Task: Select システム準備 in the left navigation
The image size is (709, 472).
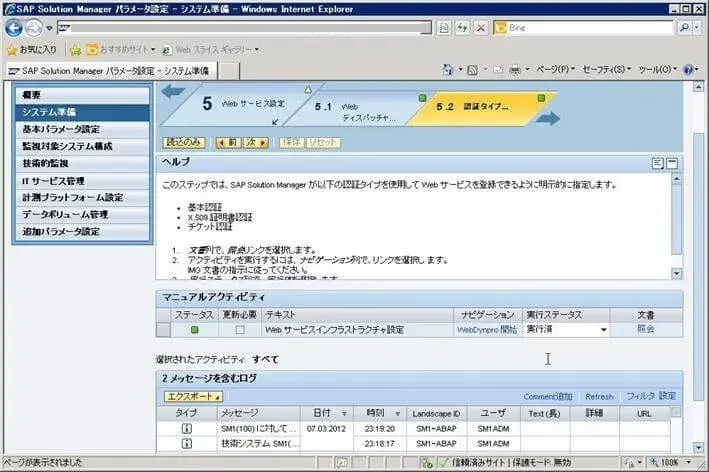Action: point(82,112)
